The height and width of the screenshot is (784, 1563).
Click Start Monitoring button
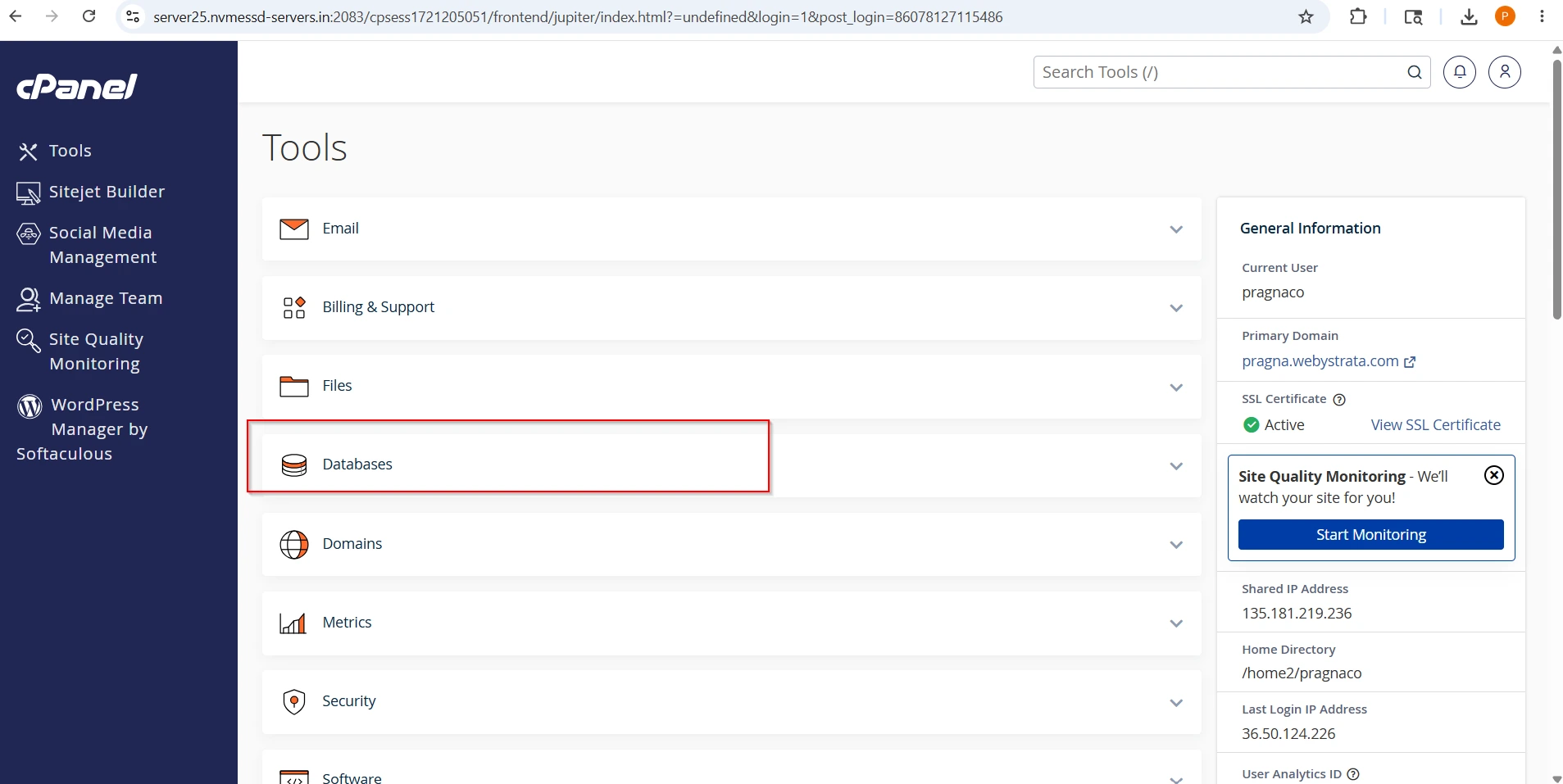tap(1370, 534)
